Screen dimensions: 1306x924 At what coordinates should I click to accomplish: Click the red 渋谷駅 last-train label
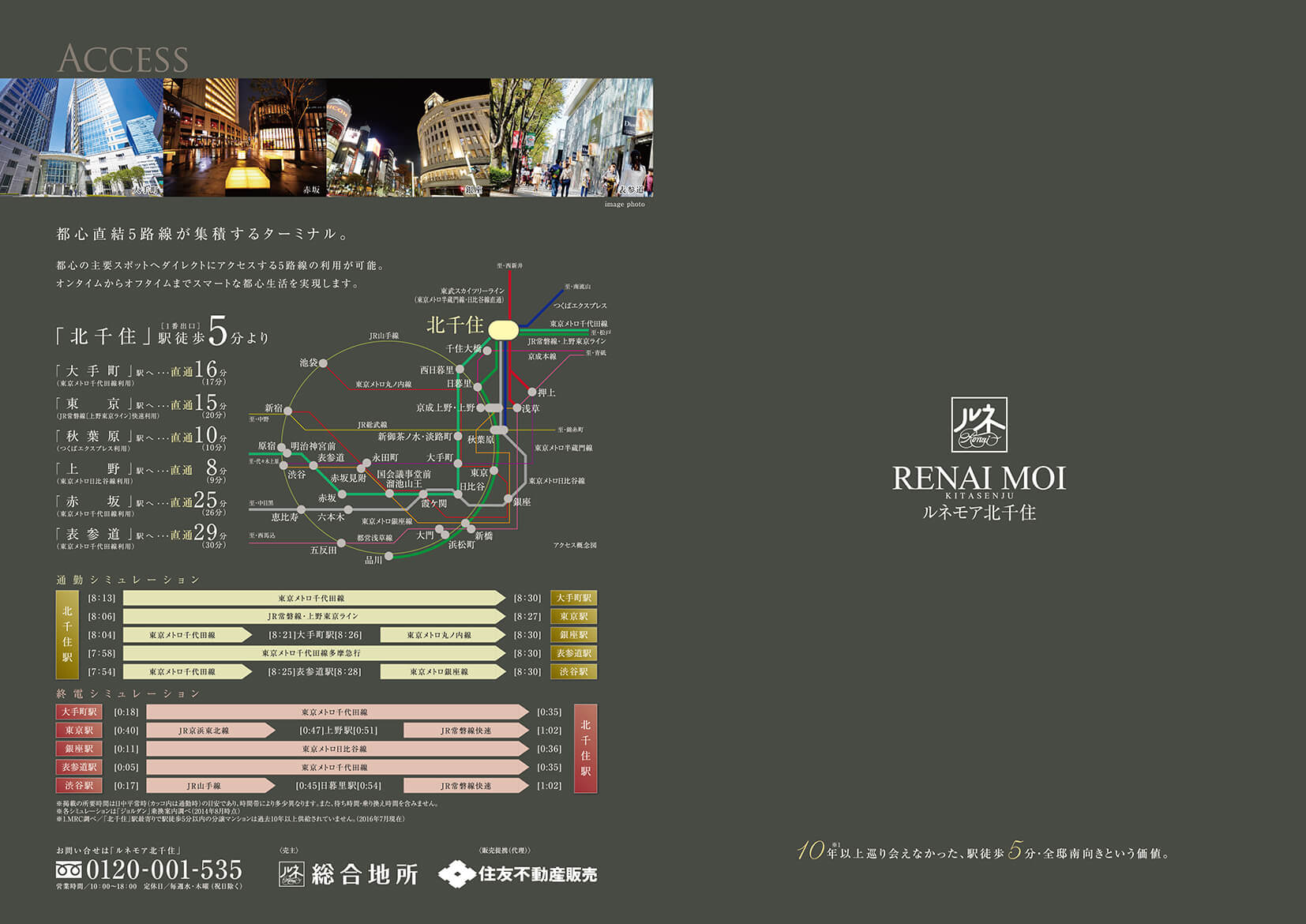(x=79, y=786)
